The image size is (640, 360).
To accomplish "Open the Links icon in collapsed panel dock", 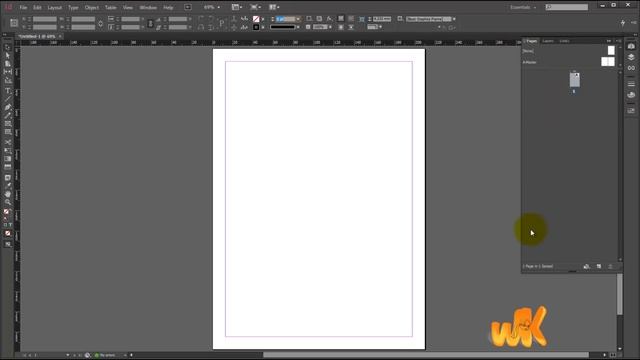I will [x=631, y=68].
